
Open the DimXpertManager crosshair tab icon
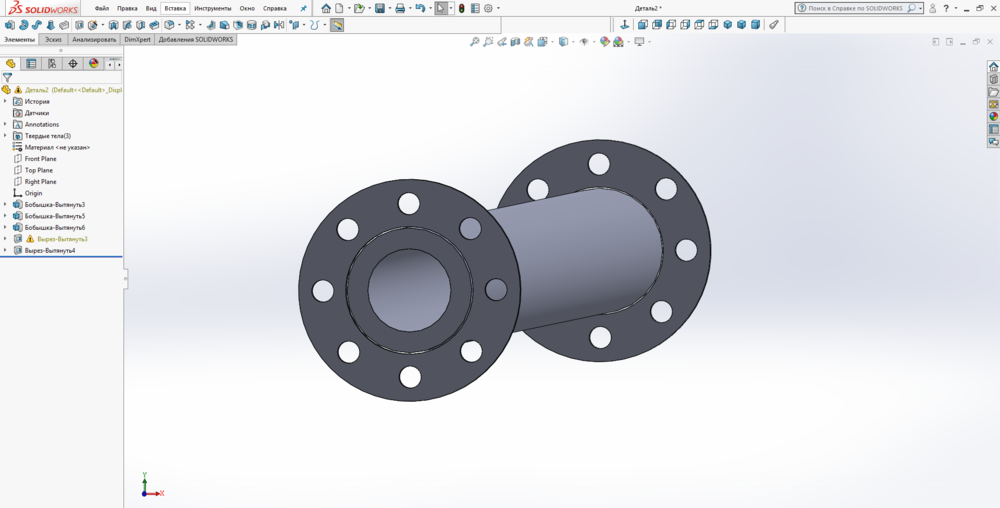click(x=73, y=63)
